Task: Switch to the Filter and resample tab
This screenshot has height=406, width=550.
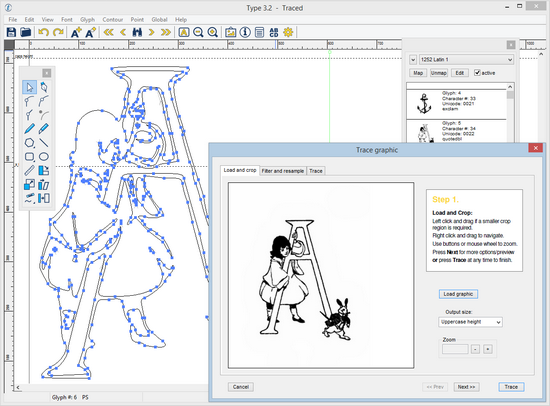Action: [283, 171]
